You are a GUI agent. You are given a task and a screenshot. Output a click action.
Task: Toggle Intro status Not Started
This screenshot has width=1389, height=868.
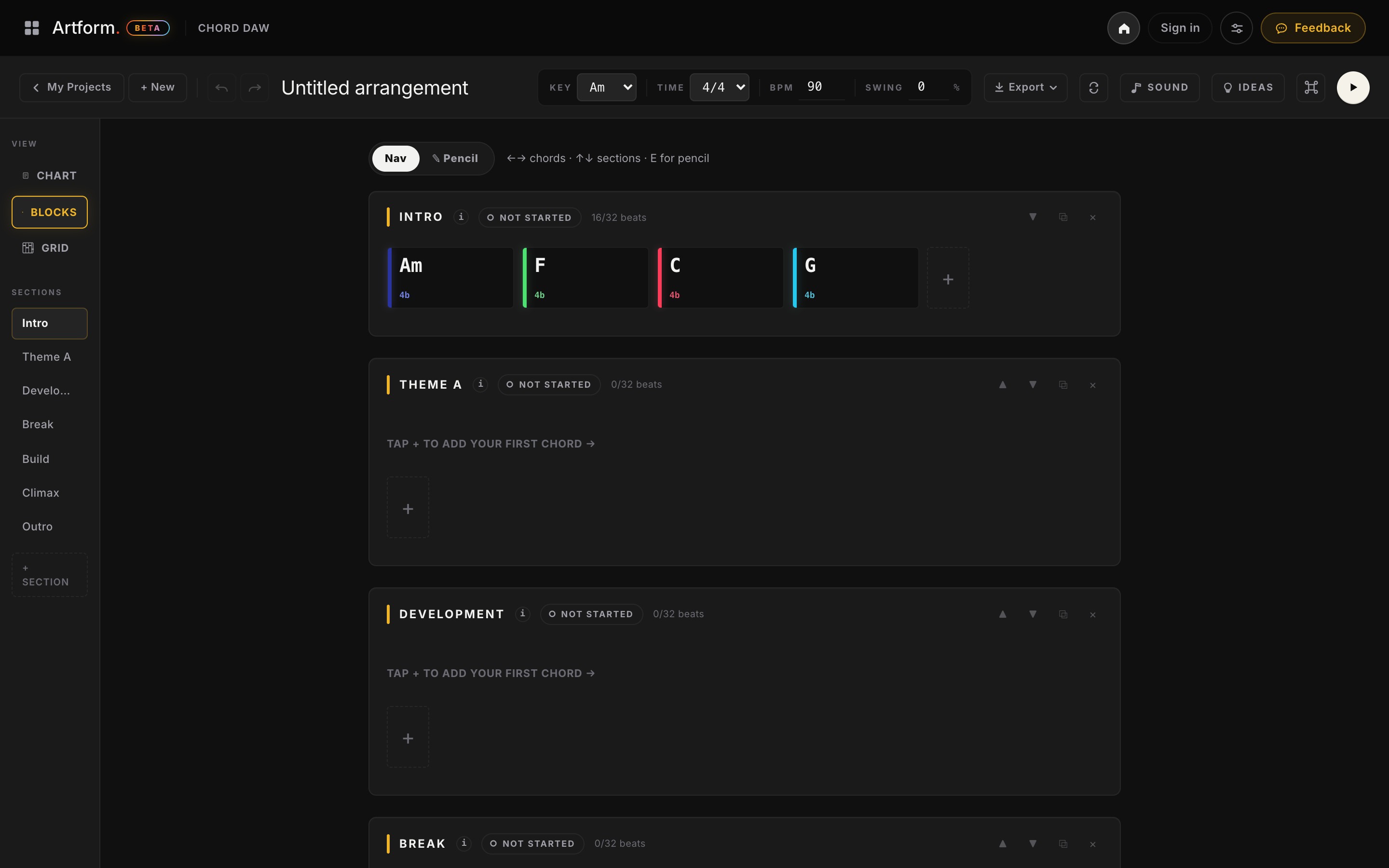click(529, 217)
